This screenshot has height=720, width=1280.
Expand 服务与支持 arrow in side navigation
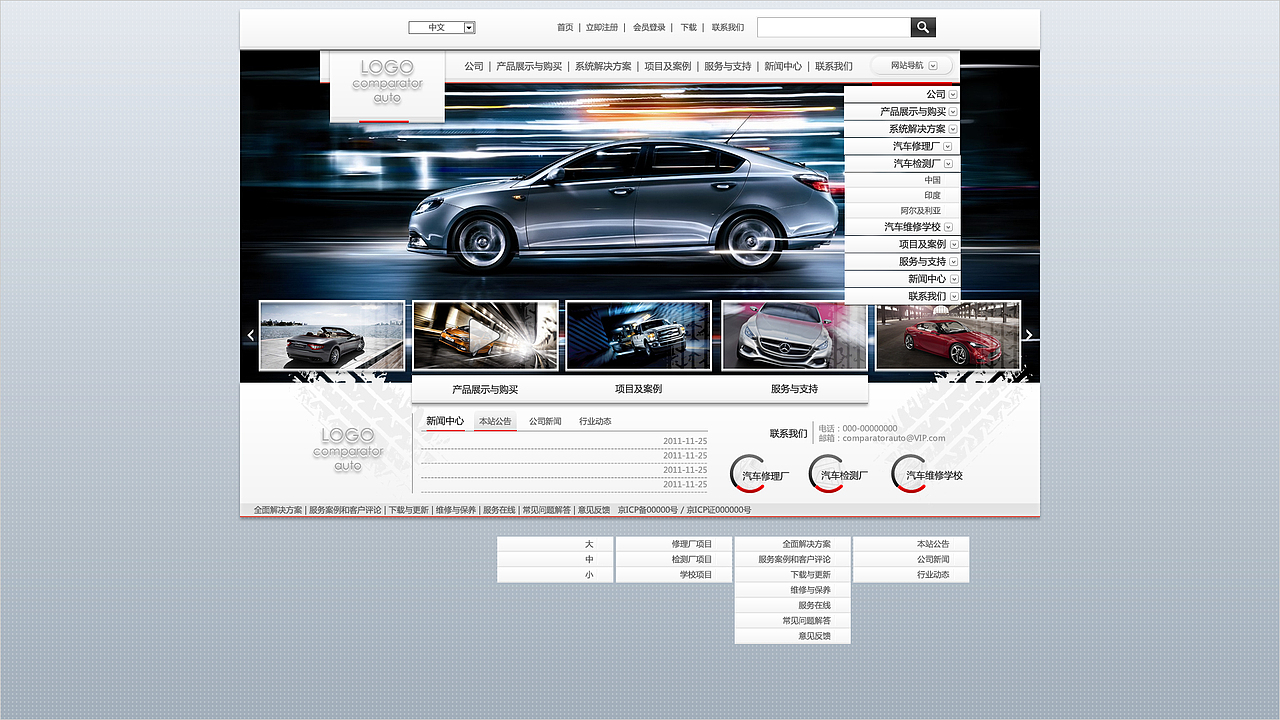[954, 262]
